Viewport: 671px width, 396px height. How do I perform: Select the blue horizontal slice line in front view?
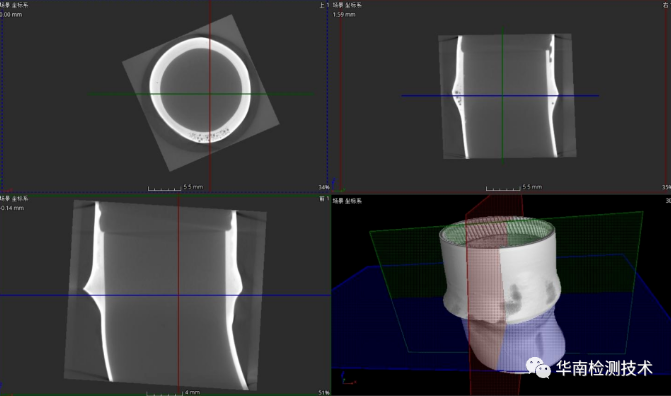165,295
